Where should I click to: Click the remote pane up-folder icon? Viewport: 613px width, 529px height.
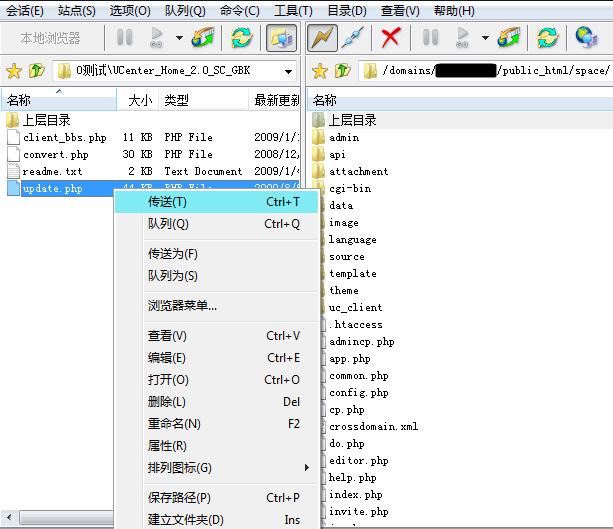click(343, 71)
